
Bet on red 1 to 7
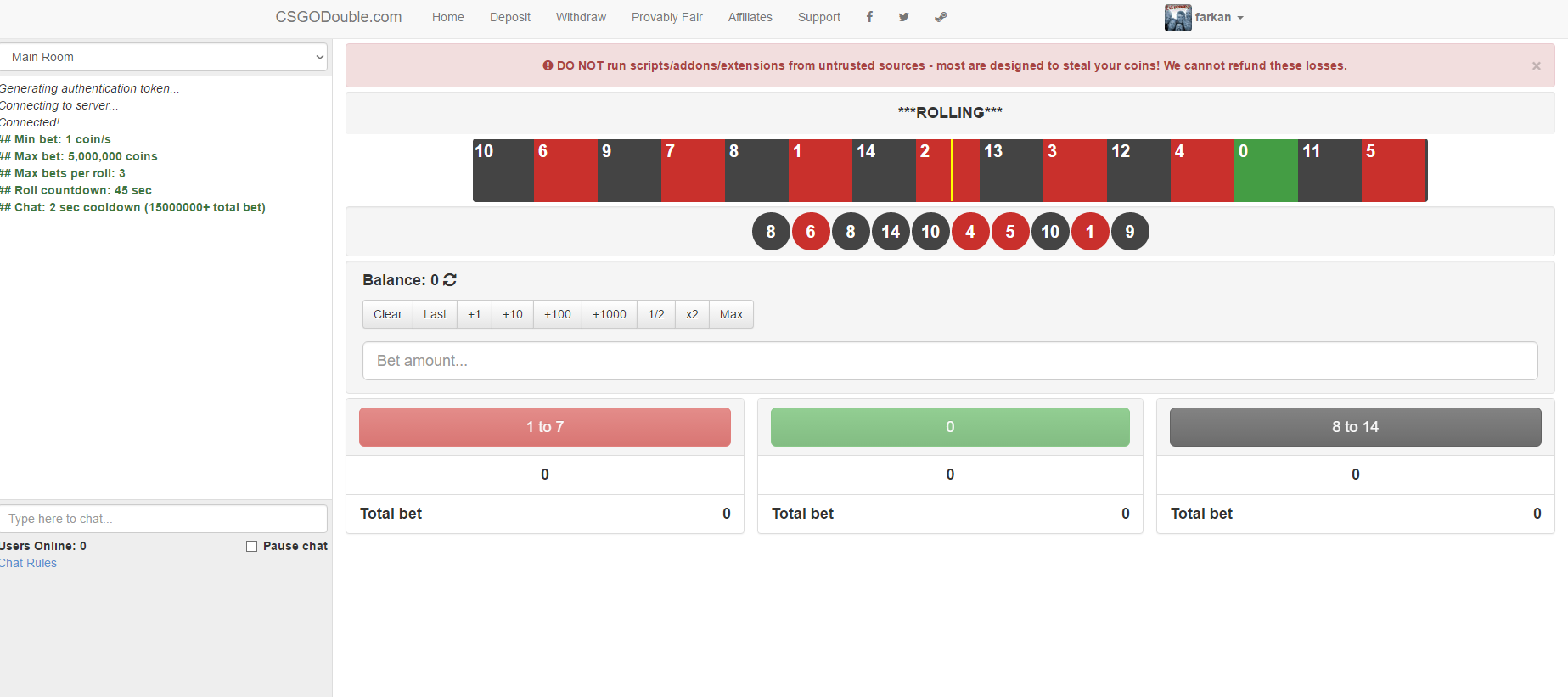coord(544,427)
